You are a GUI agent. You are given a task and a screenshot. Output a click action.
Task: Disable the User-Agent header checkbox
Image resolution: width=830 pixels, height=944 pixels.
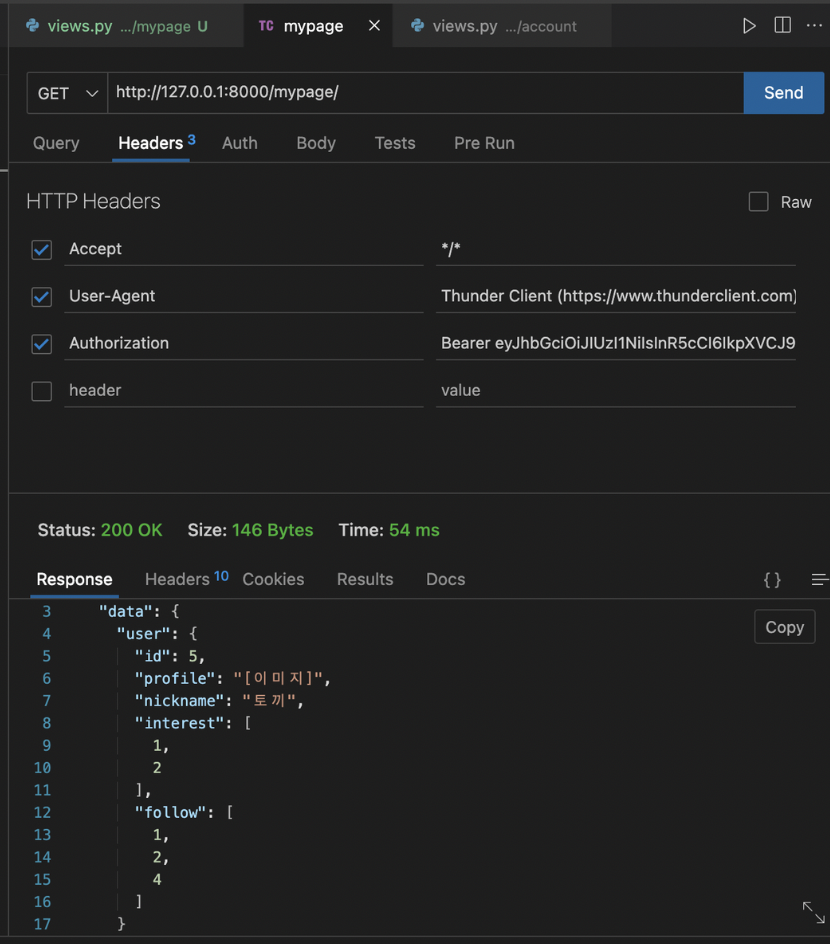pyautogui.click(x=42, y=297)
